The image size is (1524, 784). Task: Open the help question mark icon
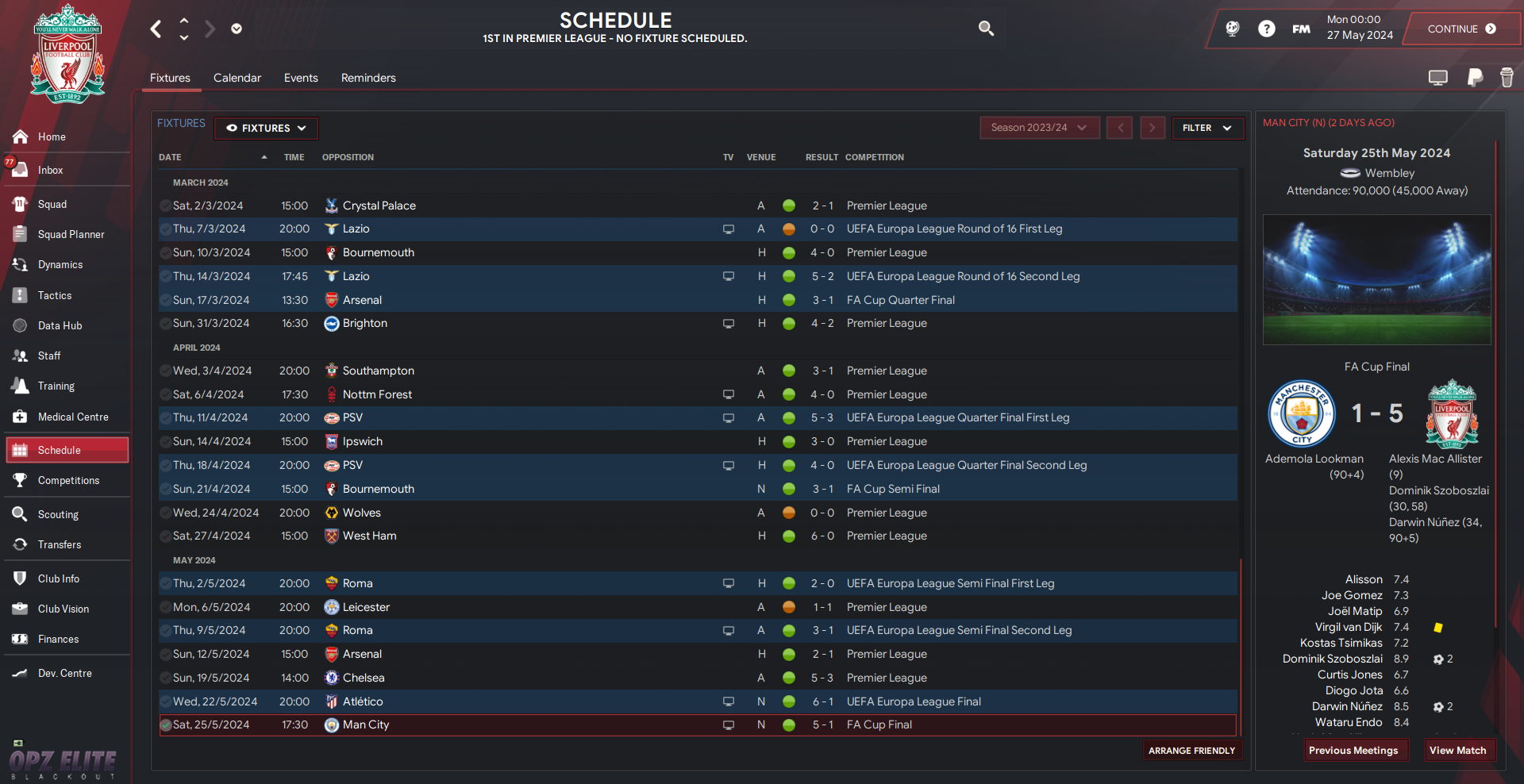1267,29
